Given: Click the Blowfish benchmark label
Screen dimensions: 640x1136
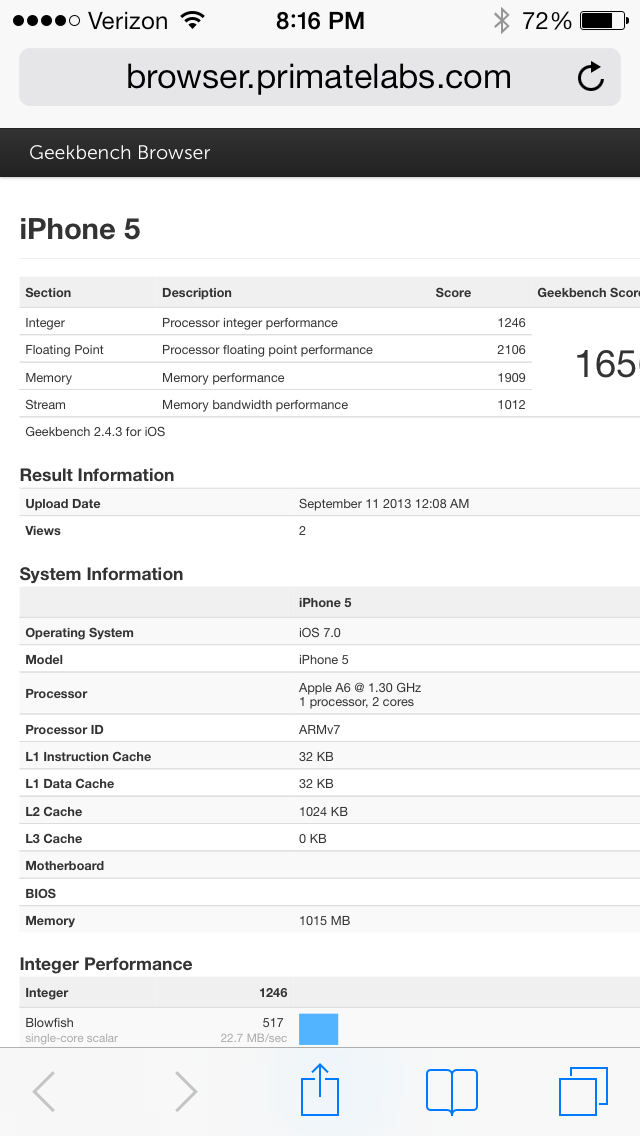Looking at the screenshot, I should click(49, 1023).
